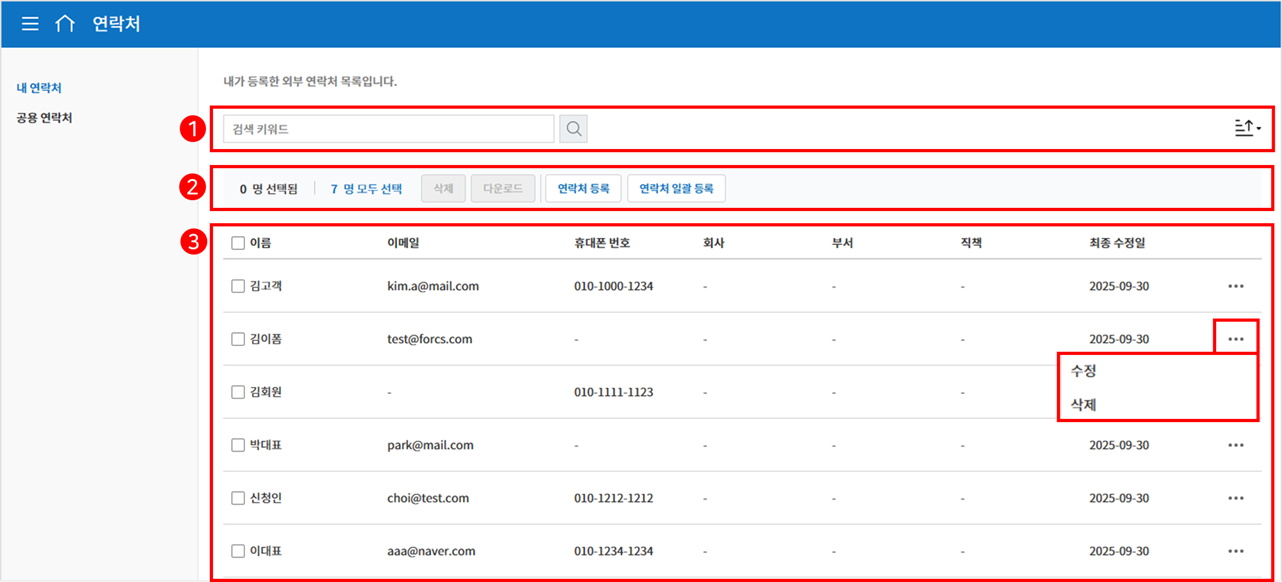
Task: Open the sort order dropdown icon
Action: pos(1246,128)
